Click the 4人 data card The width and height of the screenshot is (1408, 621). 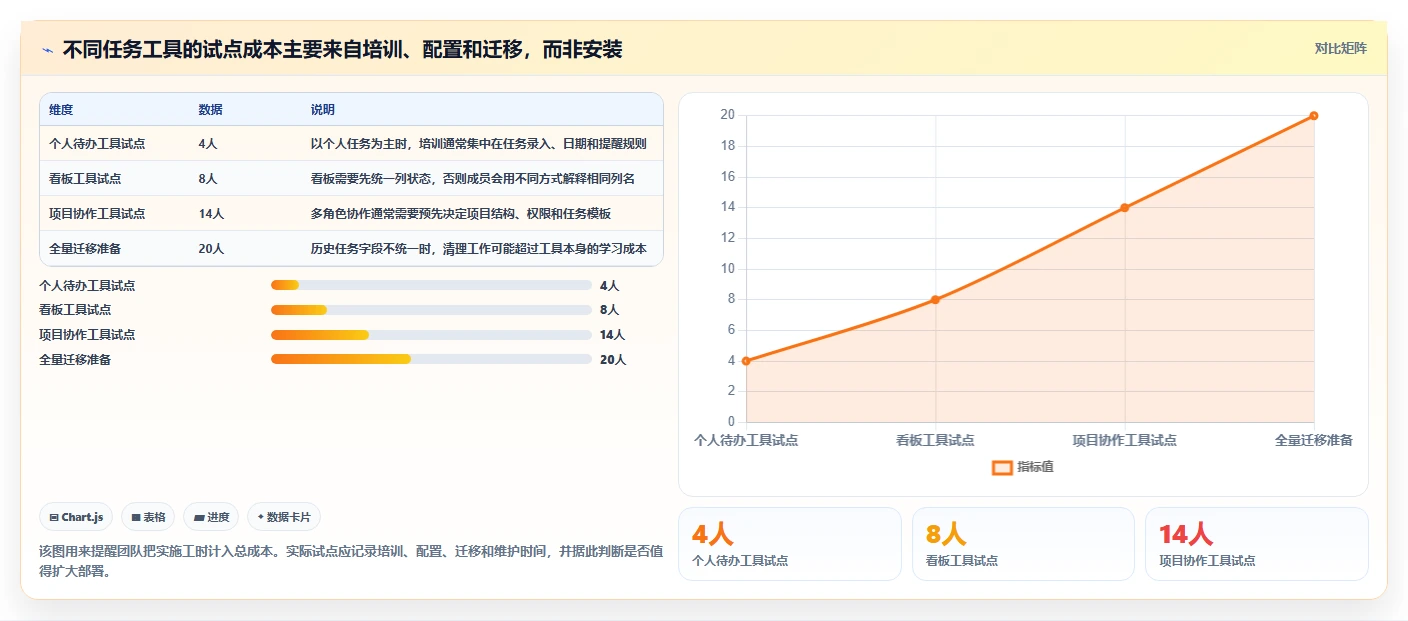[x=790, y=544]
